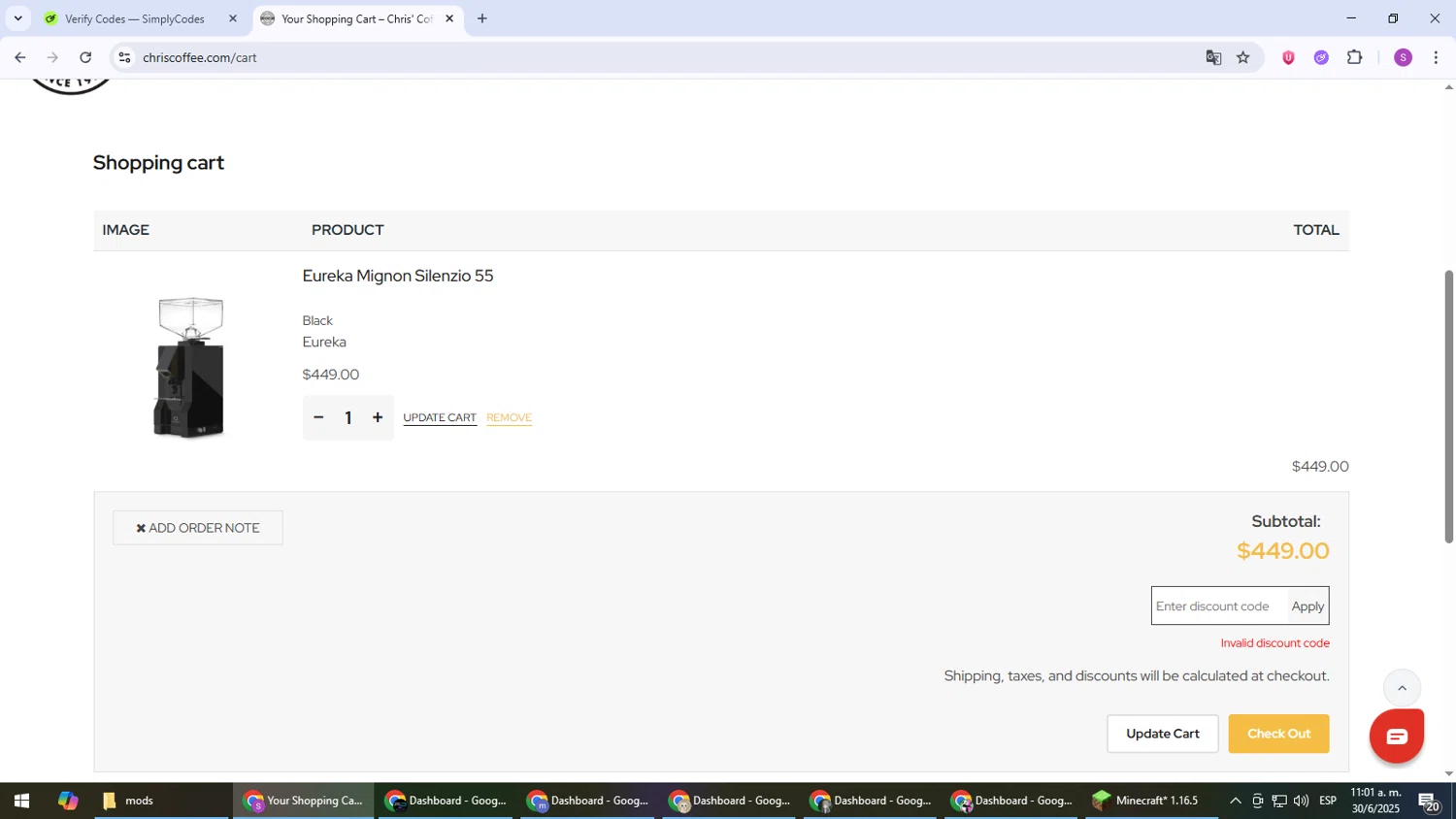This screenshot has height=819, width=1456.
Task: Open the network icon in tray
Action: (1279, 801)
